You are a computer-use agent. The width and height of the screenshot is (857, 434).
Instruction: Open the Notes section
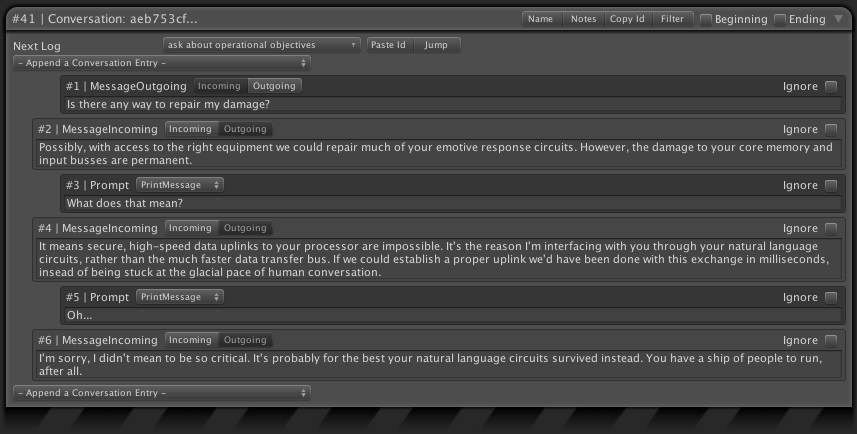[583, 19]
